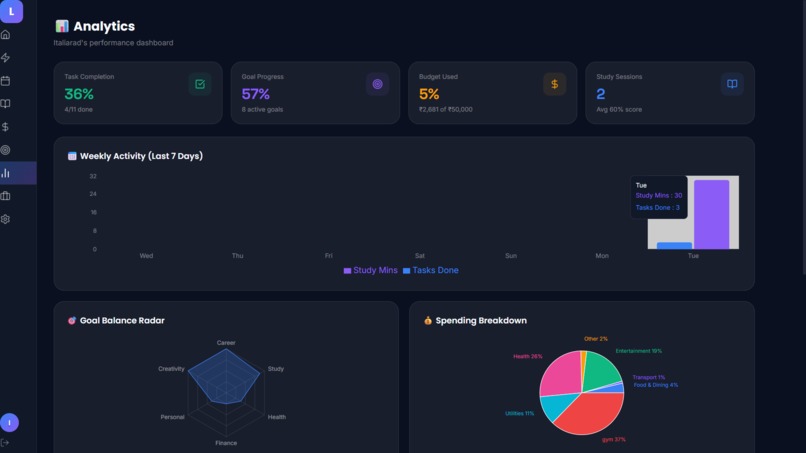Click 'Avg 60% score' text

click(619, 110)
